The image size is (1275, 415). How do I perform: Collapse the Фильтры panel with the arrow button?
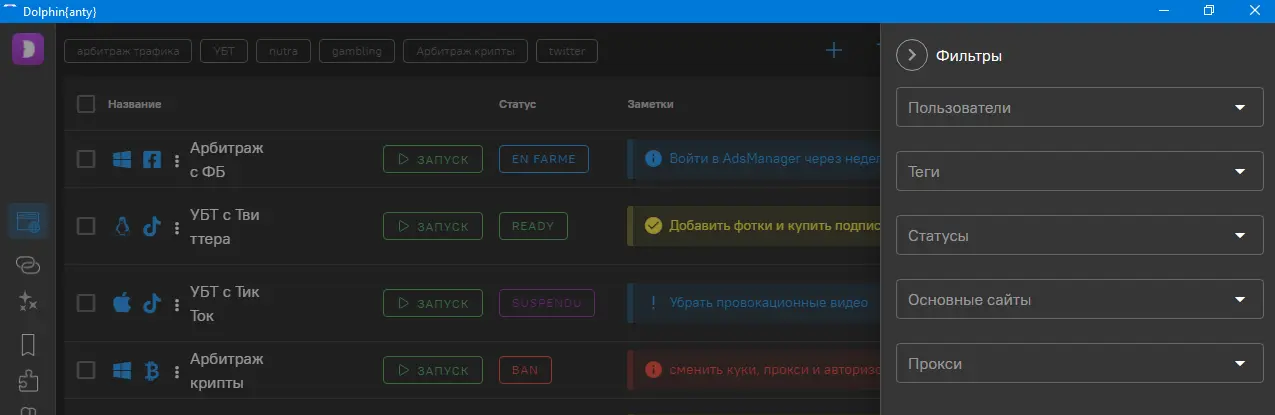click(912, 56)
